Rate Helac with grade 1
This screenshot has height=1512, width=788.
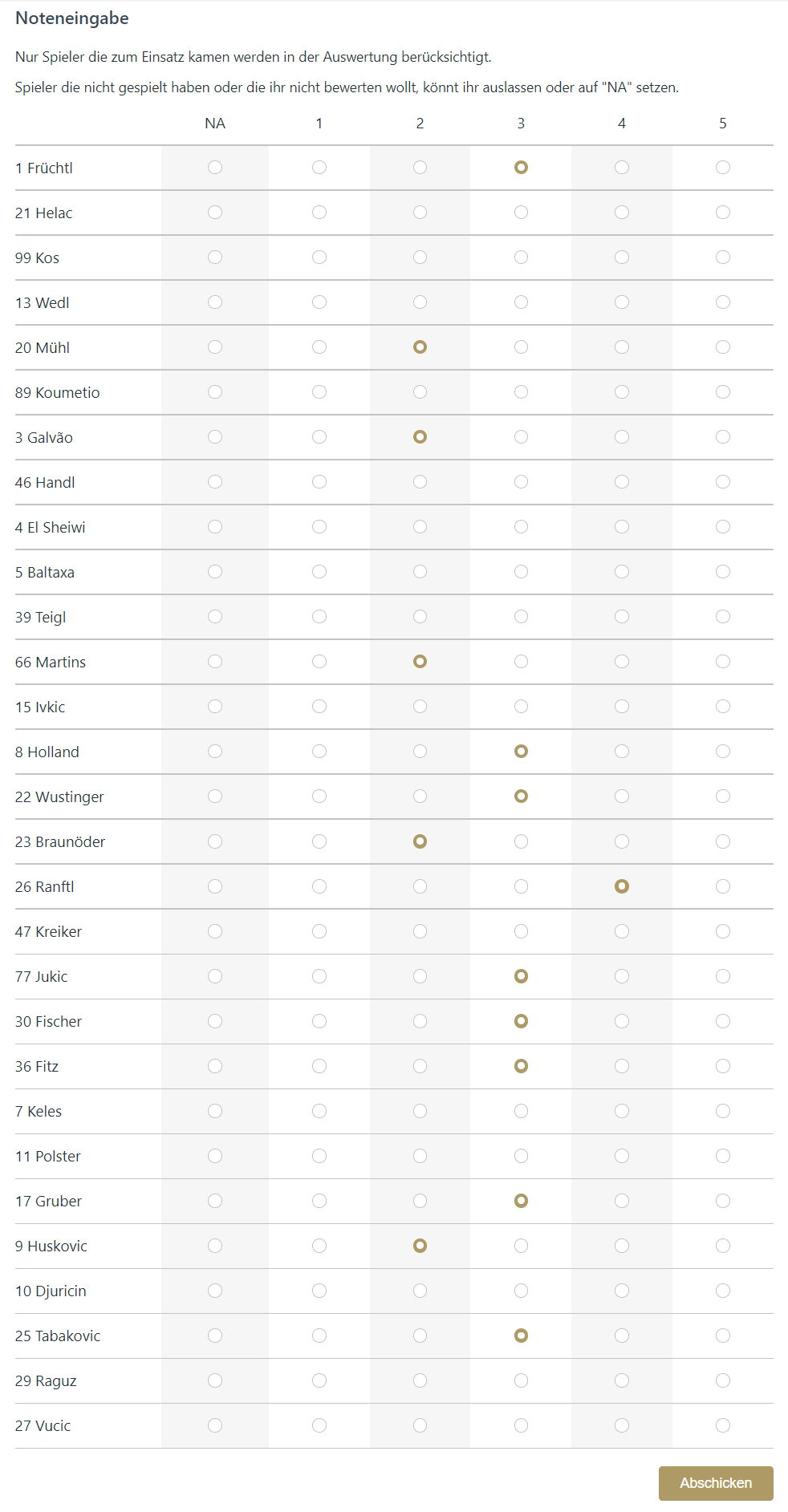pyautogui.click(x=319, y=213)
